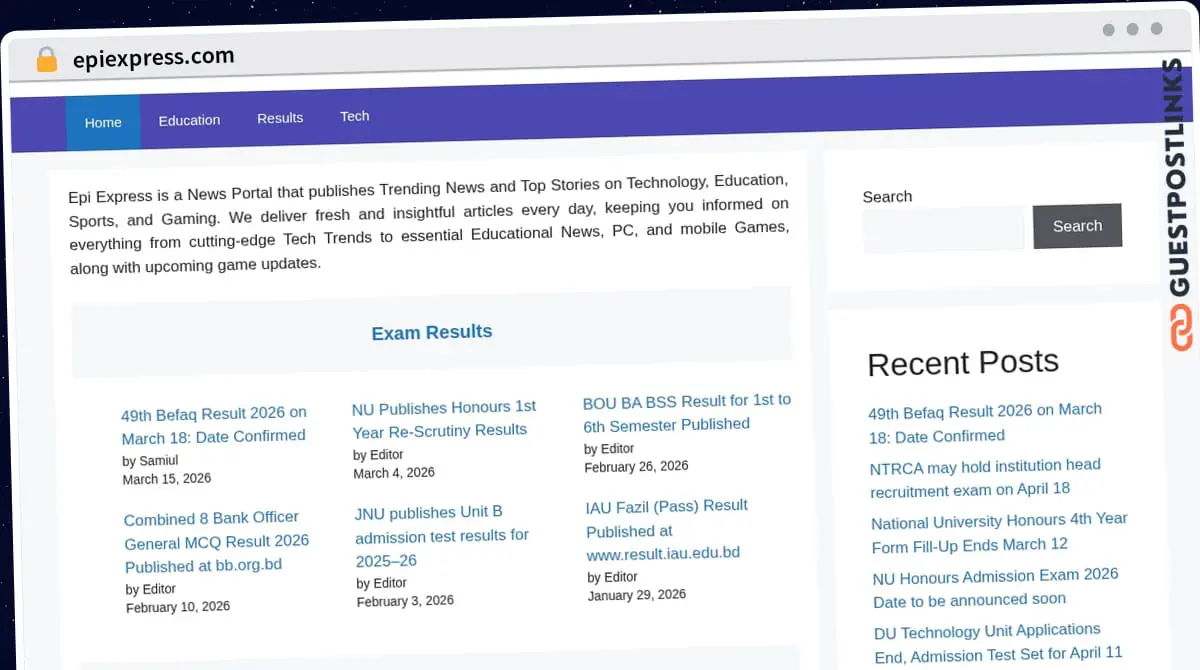Click the 'March 15, 2026' date text
1200x670 pixels.
(x=167, y=479)
